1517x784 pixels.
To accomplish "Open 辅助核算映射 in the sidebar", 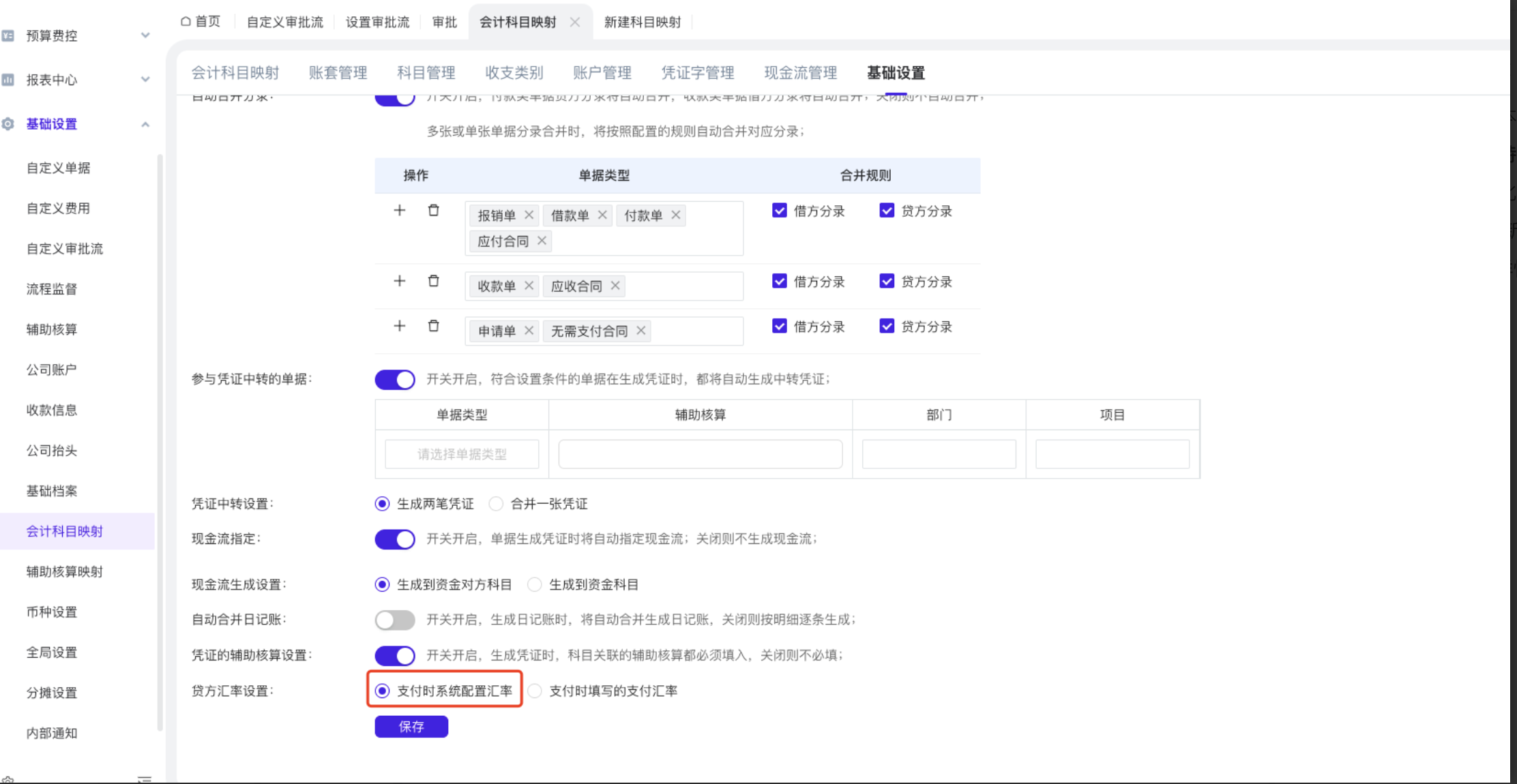I will 65,571.
